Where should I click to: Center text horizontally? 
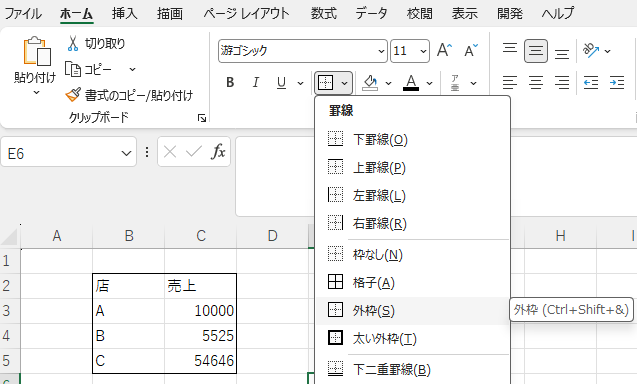click(536, 83)
